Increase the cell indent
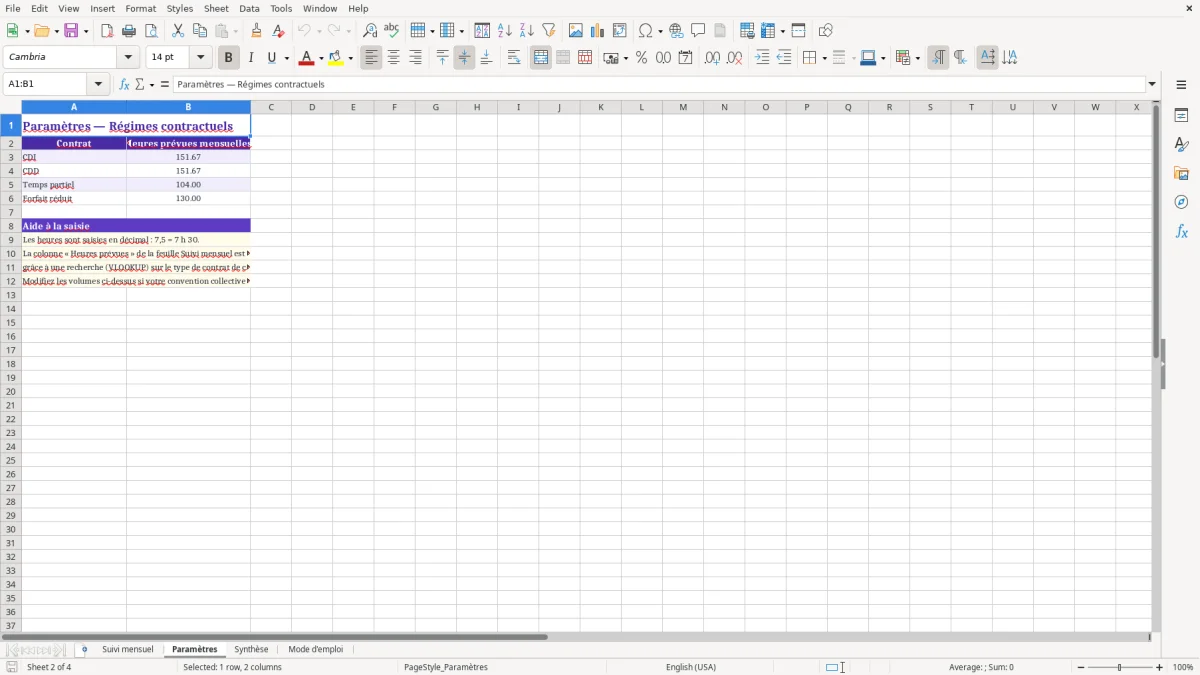1200x675 pixels. (762, 58)
